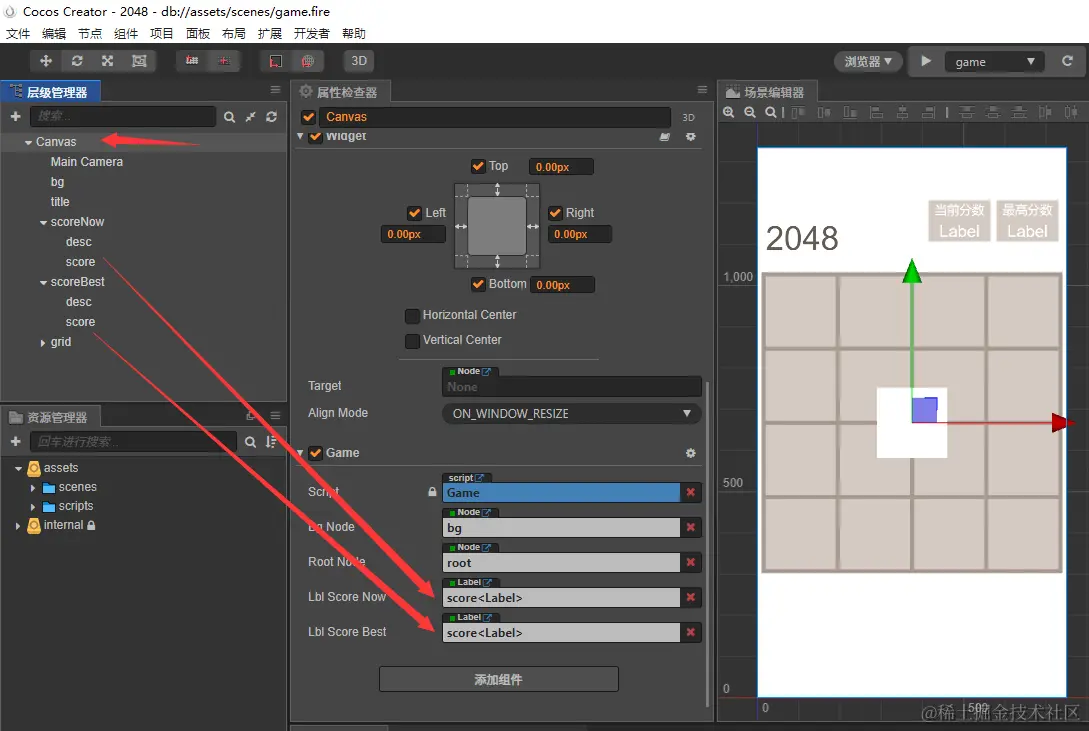Click the assets sort icon
The image size is (1089, 731).
point(271,442)
